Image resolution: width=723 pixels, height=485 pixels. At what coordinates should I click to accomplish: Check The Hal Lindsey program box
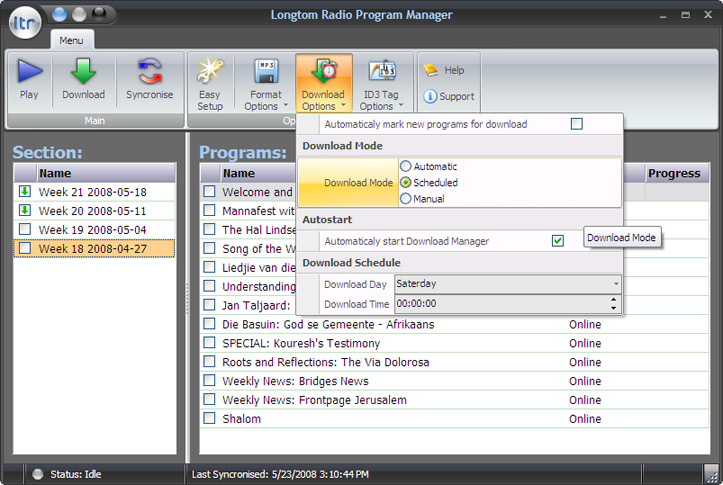click(209, 229)
